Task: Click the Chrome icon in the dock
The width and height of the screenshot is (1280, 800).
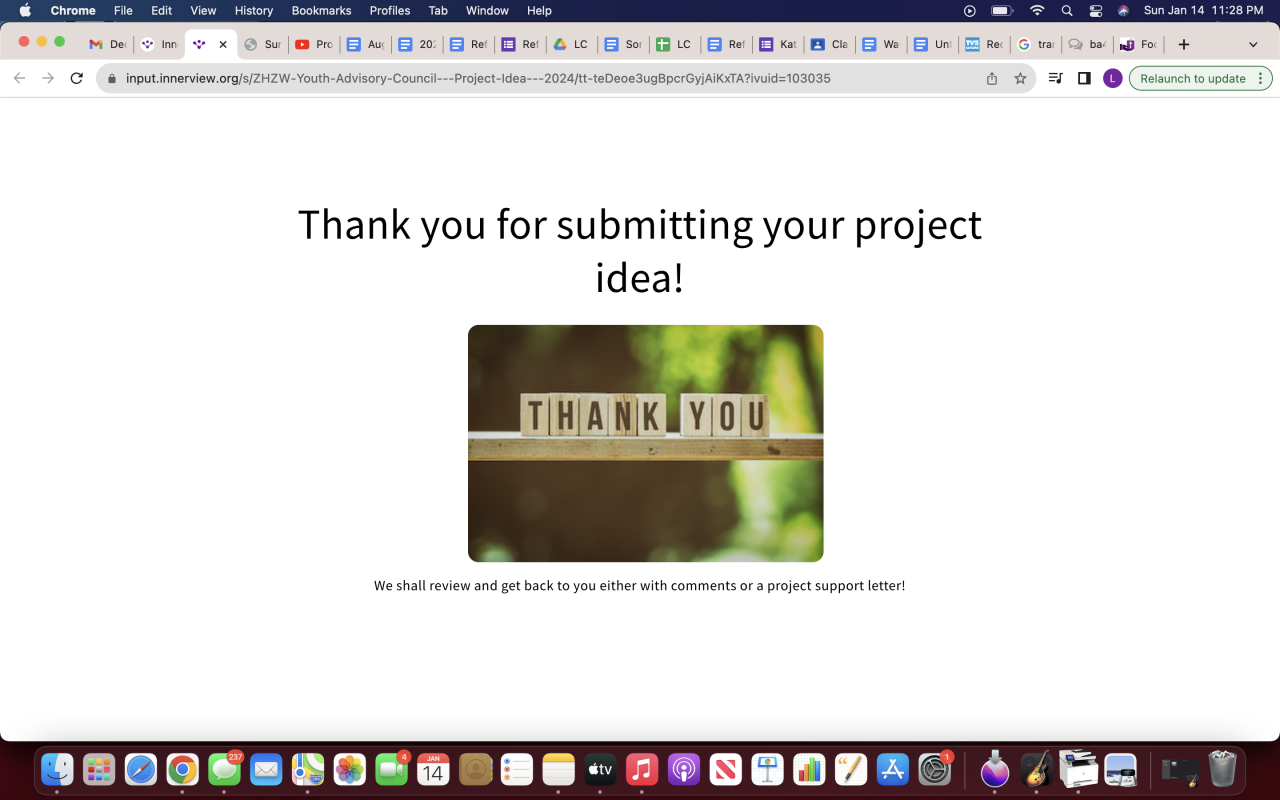Action: click(182, 770)
